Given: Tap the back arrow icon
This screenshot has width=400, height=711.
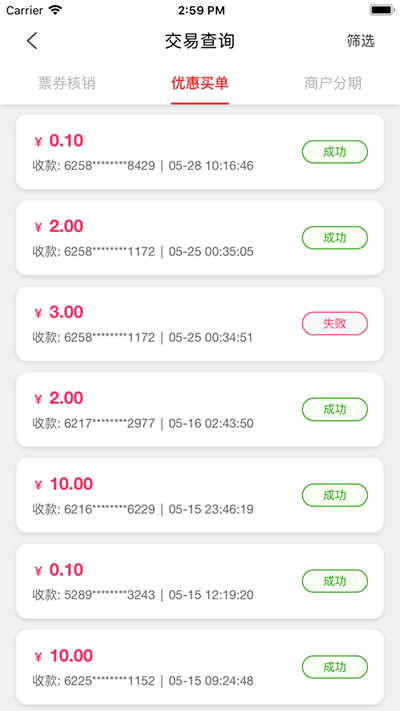Looking at the screenshot, I should 32,41.
